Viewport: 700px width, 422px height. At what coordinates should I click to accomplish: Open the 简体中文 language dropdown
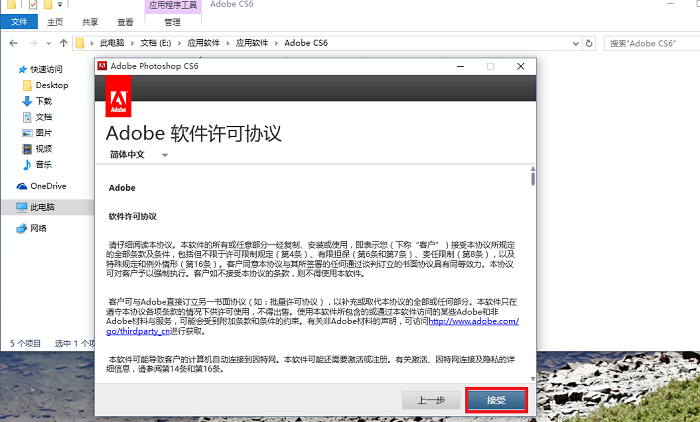point(138,155)
